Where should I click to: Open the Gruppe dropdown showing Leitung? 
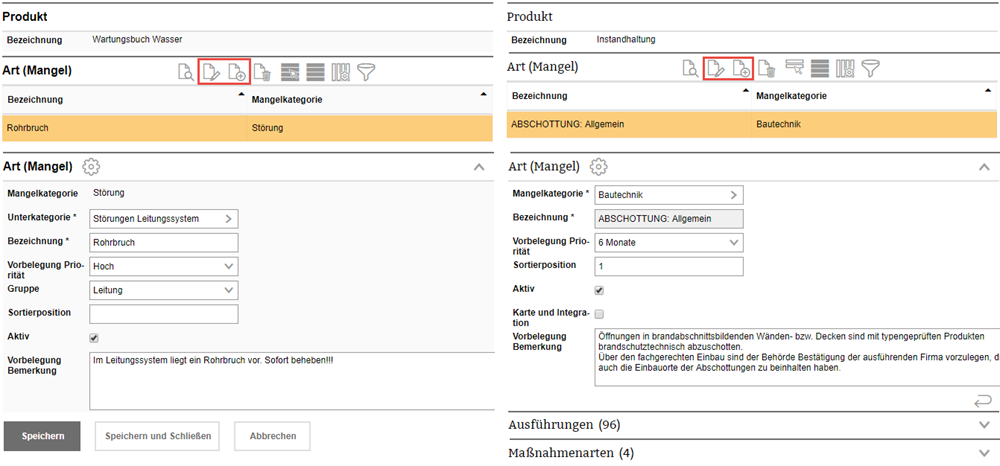[163, 290]
